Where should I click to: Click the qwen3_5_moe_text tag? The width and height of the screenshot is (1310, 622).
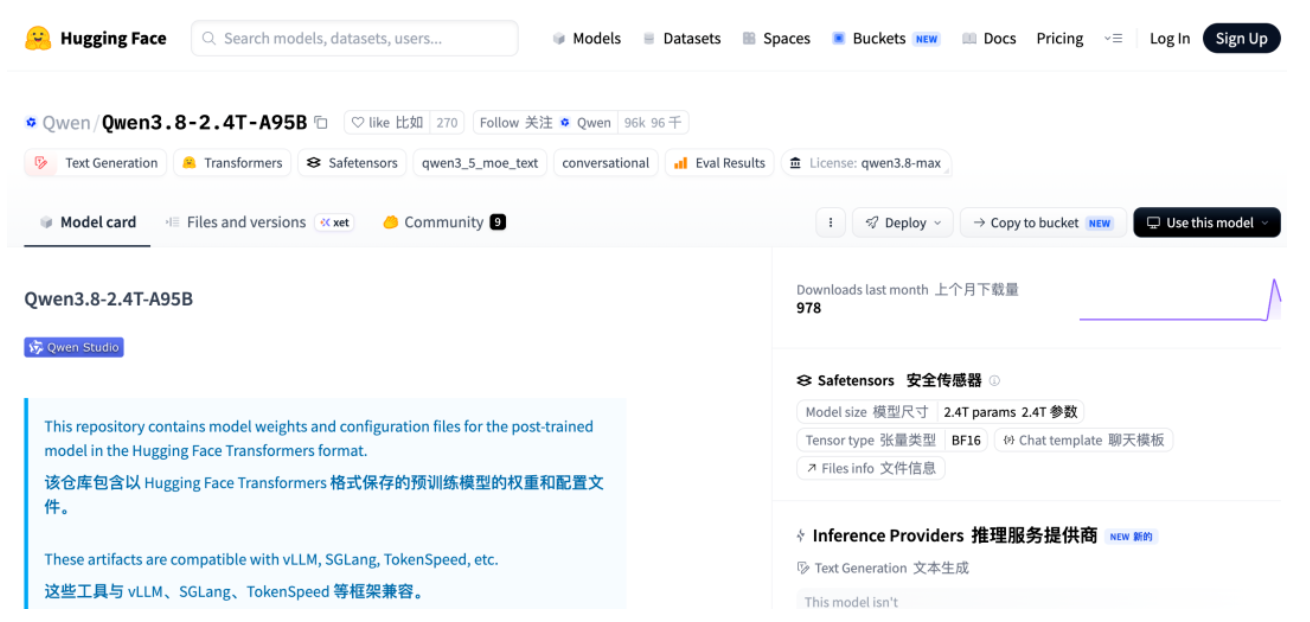(x=480, y=163)
